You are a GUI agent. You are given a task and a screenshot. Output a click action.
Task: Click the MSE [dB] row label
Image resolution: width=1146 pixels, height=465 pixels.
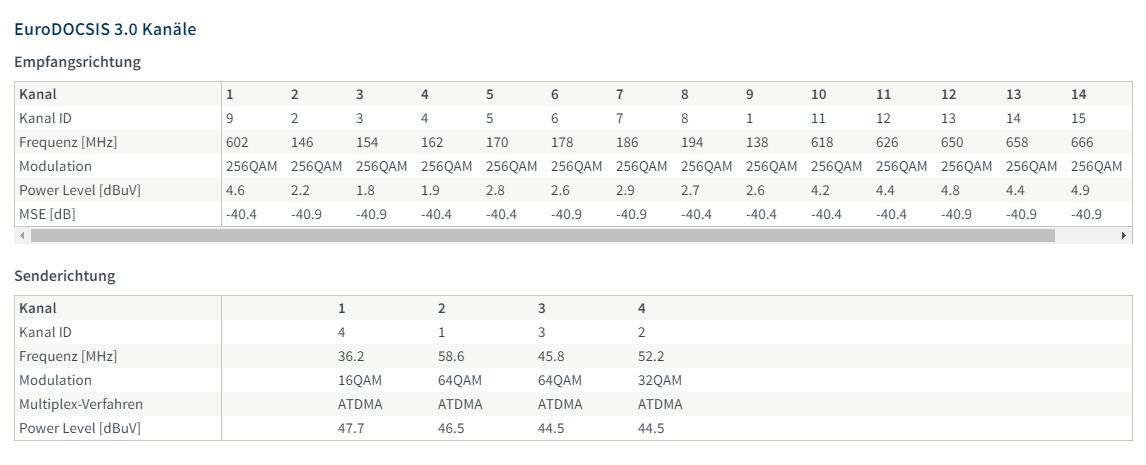(x=48, y=215)
